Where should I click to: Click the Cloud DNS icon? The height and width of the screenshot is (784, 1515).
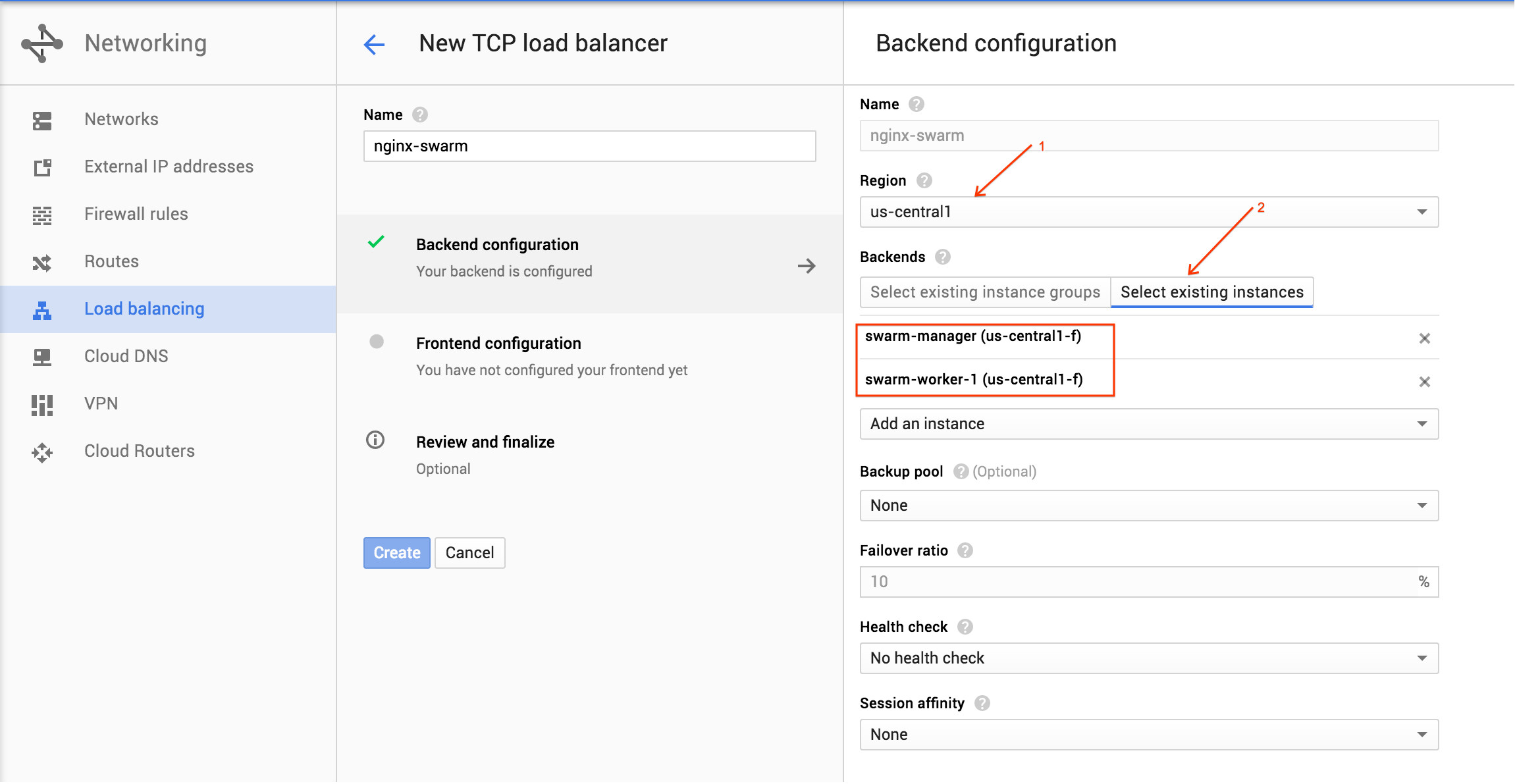tap(42, 357)
